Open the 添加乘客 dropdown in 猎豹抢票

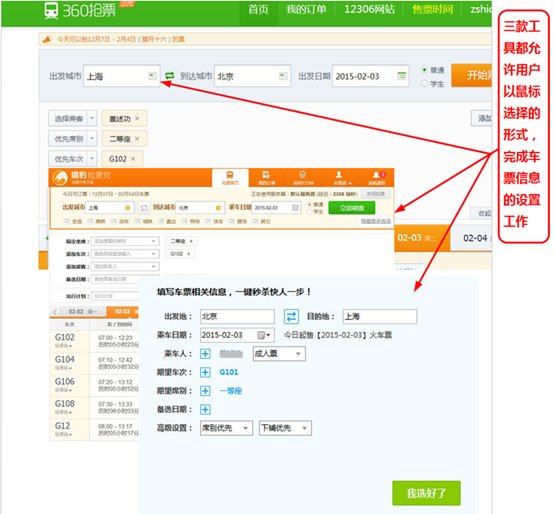[125, 266]
